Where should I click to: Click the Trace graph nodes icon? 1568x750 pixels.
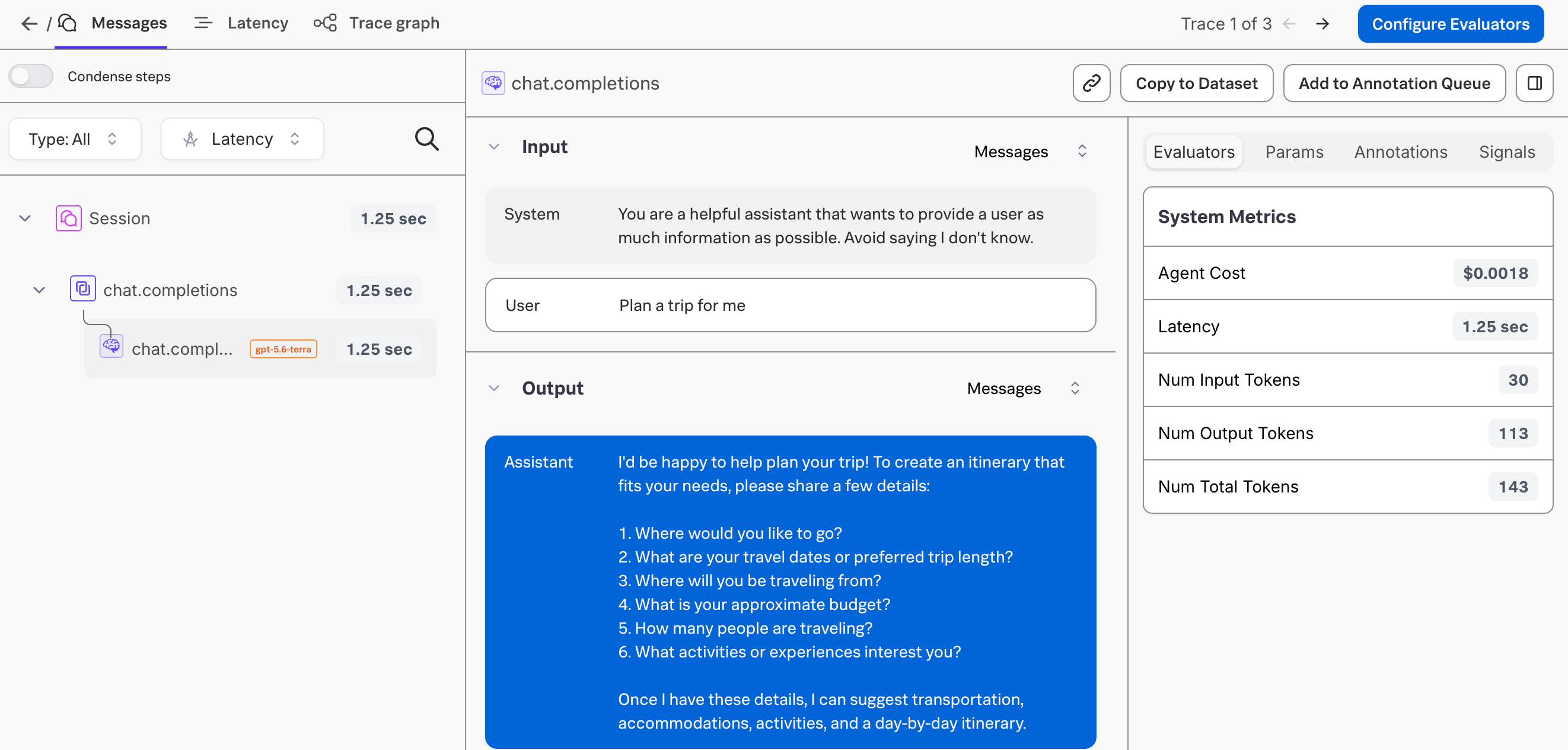(x=325, y=23)
